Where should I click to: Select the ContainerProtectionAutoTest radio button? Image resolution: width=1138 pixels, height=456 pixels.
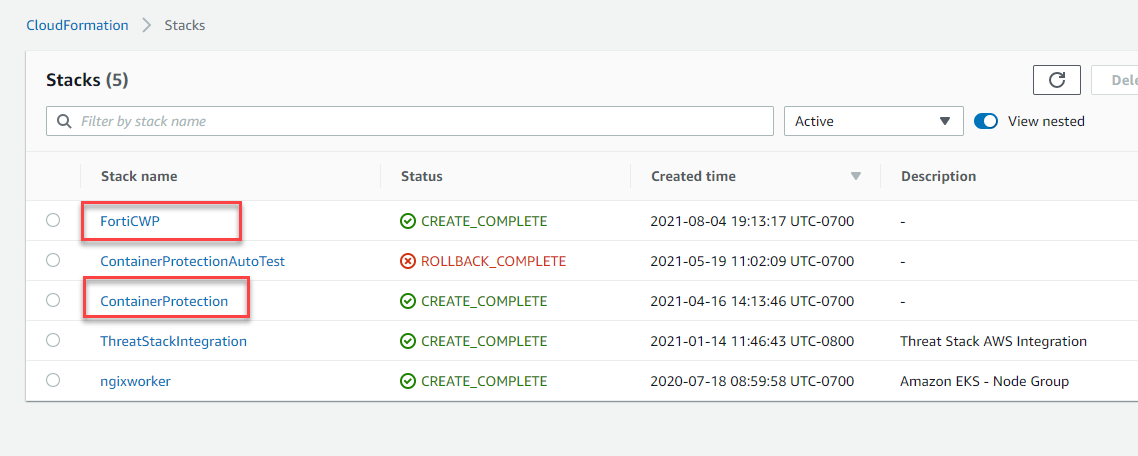(x=53, y=261)
